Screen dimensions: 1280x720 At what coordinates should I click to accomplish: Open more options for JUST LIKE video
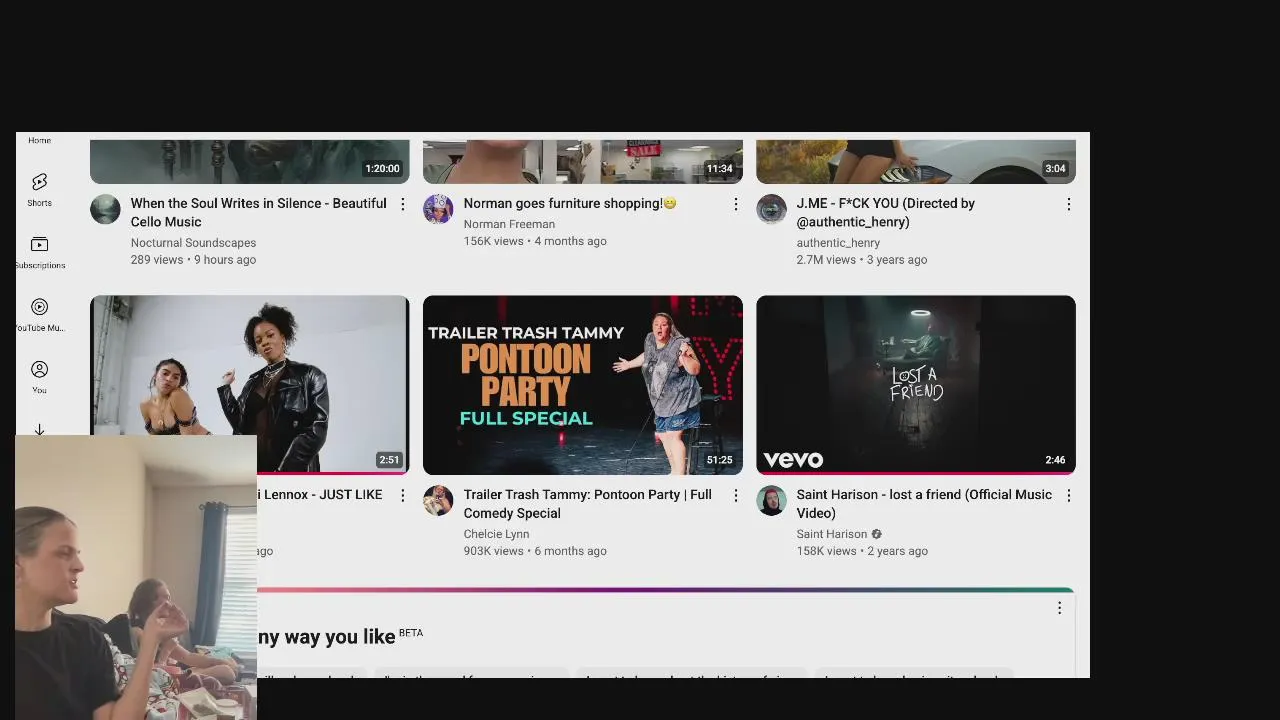403,495
